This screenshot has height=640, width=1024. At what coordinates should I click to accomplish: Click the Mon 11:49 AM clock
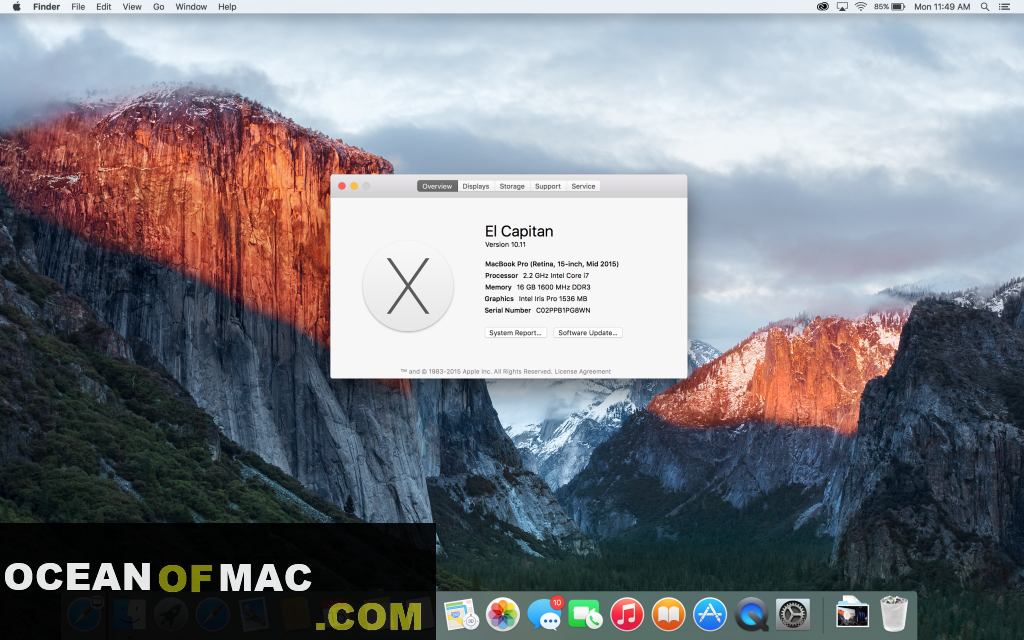click(x=942, y=7)
